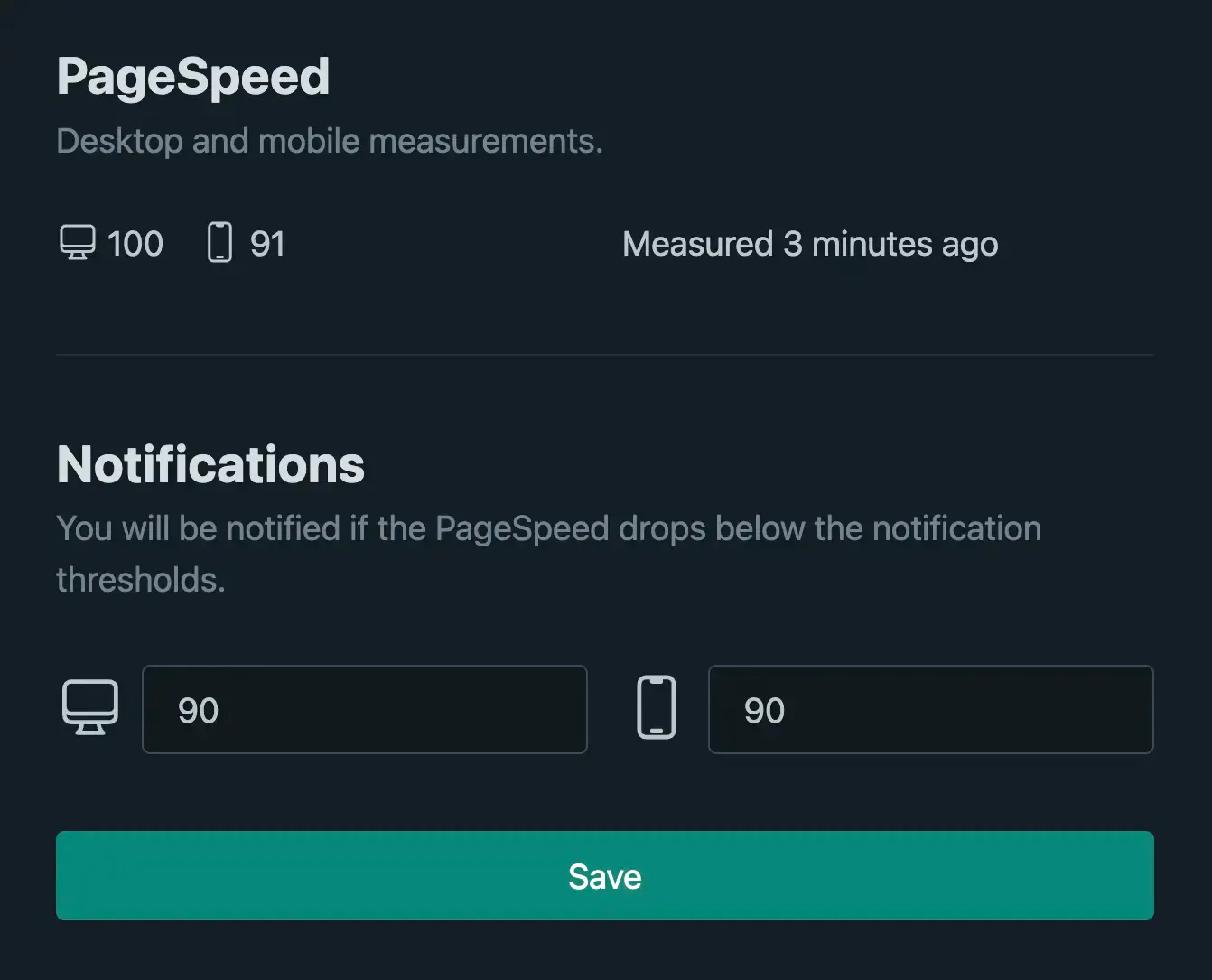Click the large phone icon by threshold field
The height and width of the screenshot is (980, 1212).
pyautogui.click(x=657, y=708)
